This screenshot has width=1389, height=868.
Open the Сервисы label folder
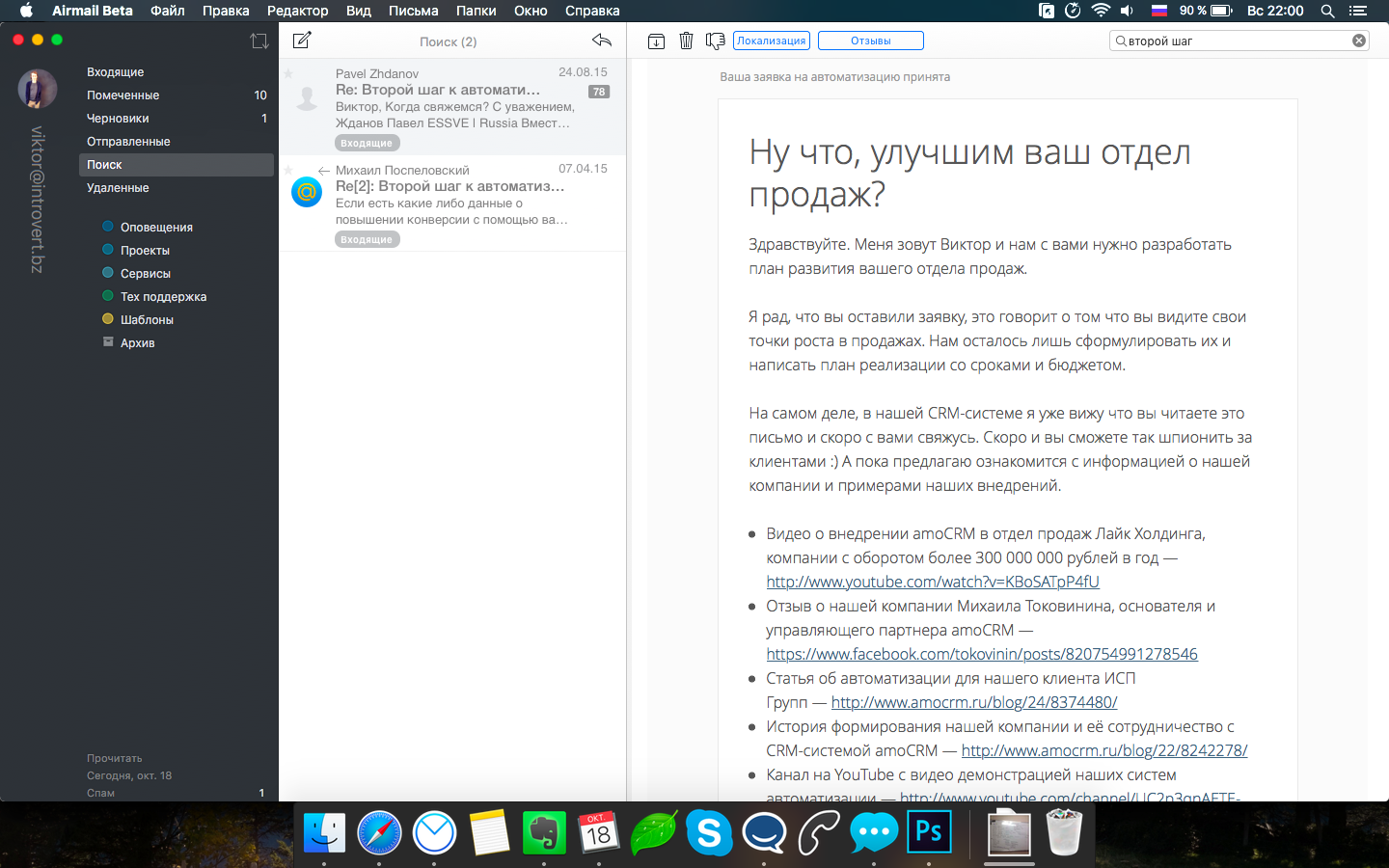tap(146, 274)
